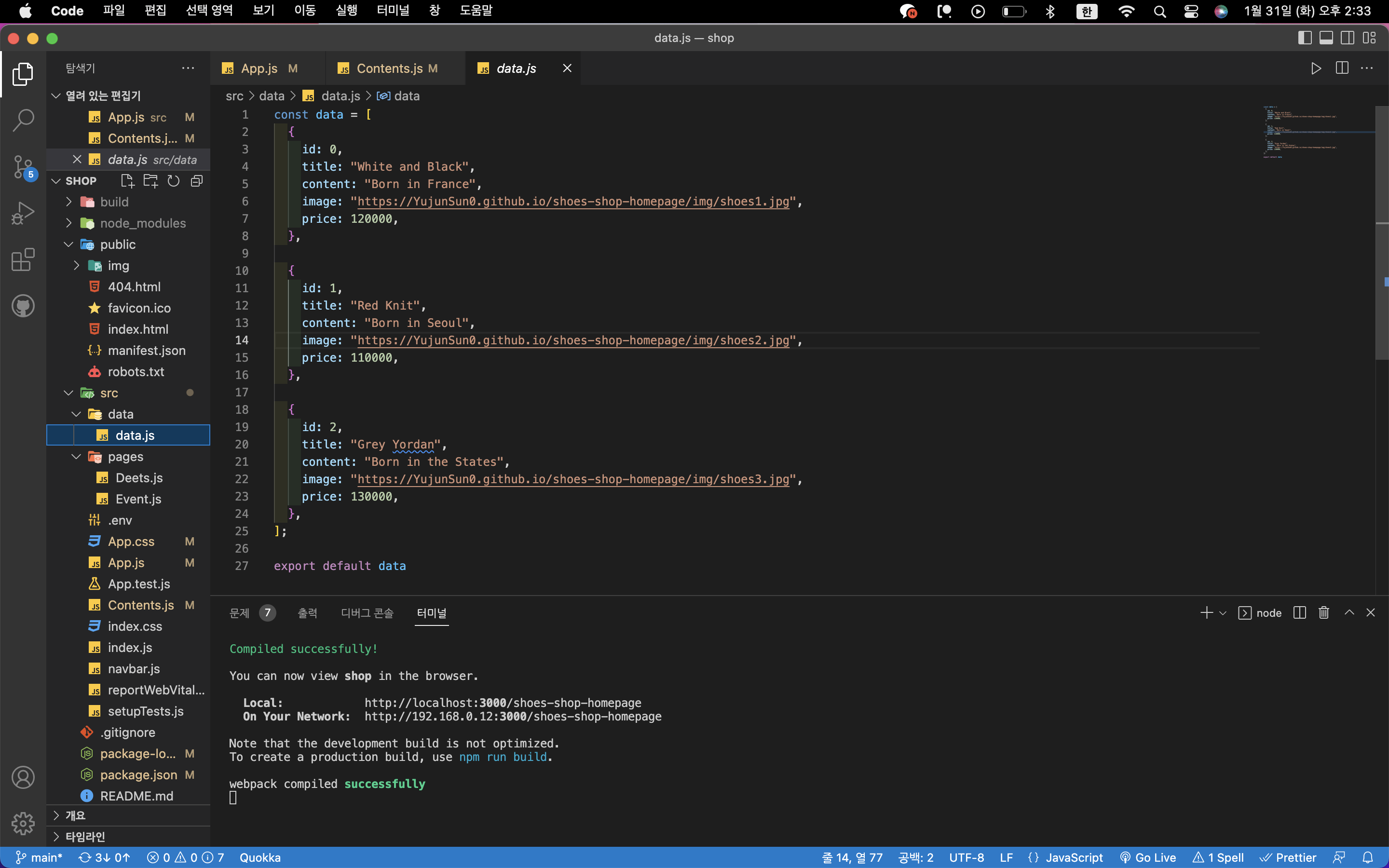Run the code with the play icon
Image resolution: width=1389 pixels, height=868 pixels.
(x=1316, y=68)
